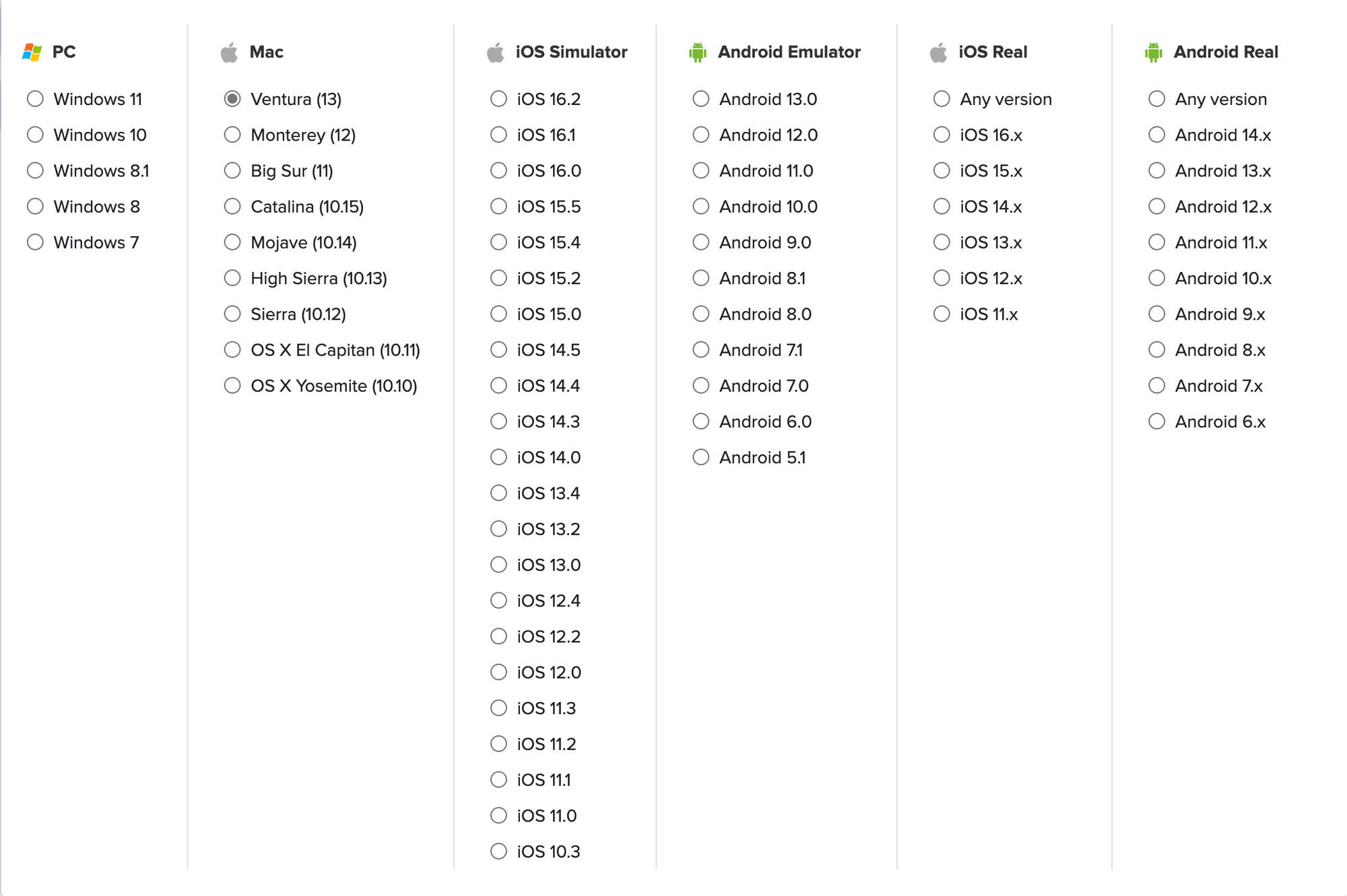1347x896 pixels.
Task: Pick iOS 10.3 simulator option
Action: pos(498,852)
